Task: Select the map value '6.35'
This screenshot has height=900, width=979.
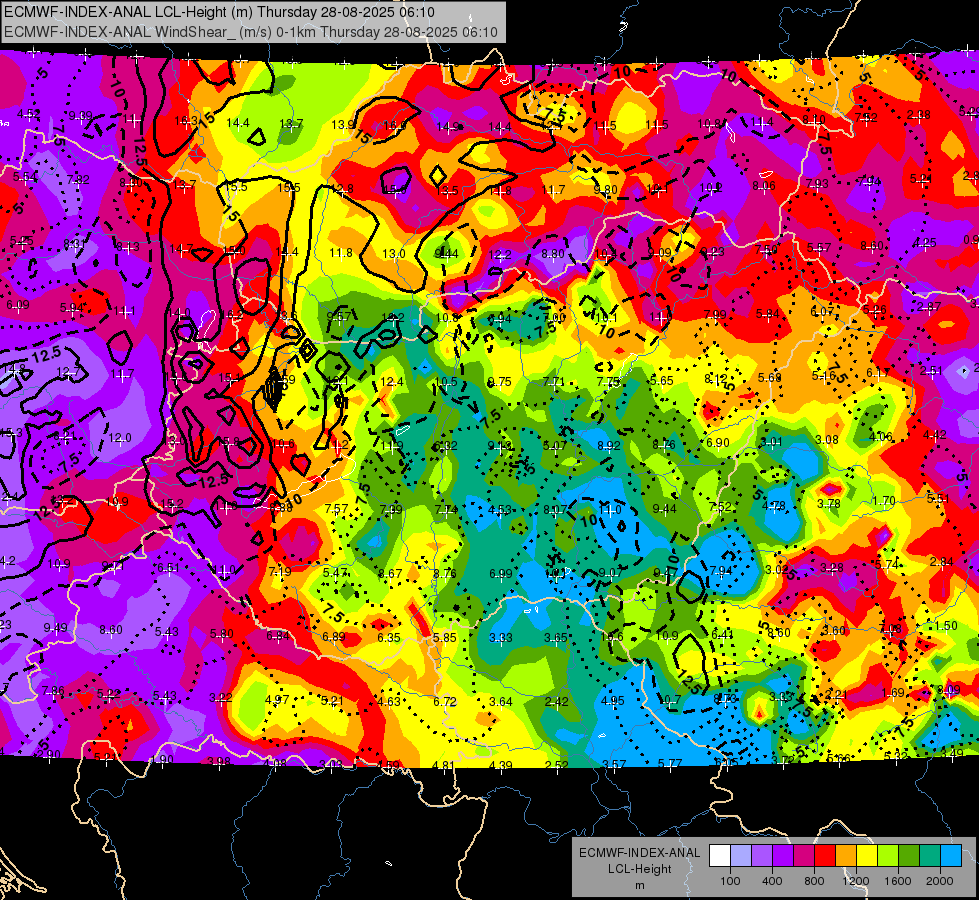Action: coord(389,637)
